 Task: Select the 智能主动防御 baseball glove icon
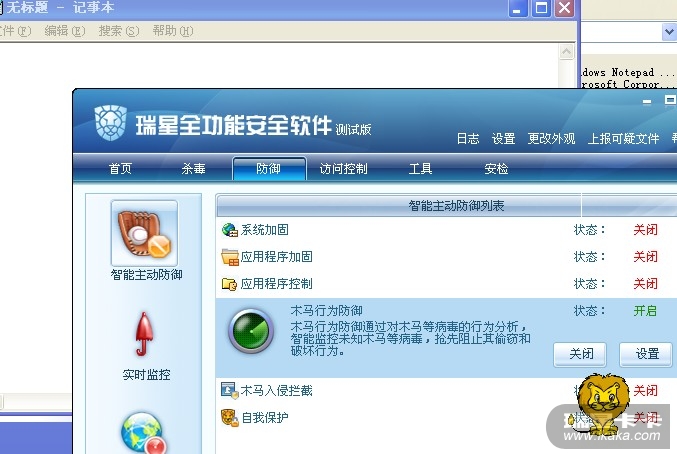(144, 233)
